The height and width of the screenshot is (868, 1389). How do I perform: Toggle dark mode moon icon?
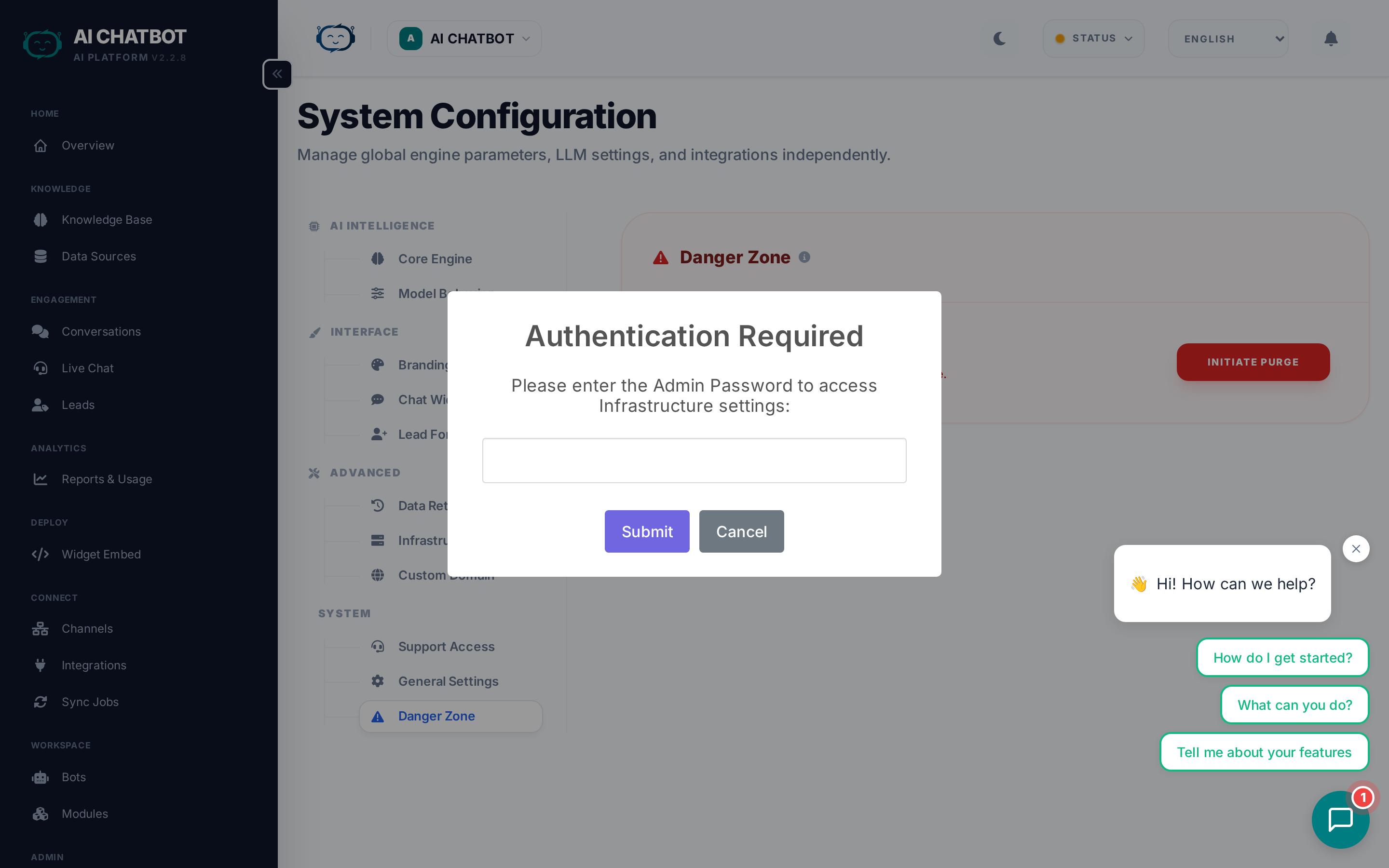click(x=999, y=39)
